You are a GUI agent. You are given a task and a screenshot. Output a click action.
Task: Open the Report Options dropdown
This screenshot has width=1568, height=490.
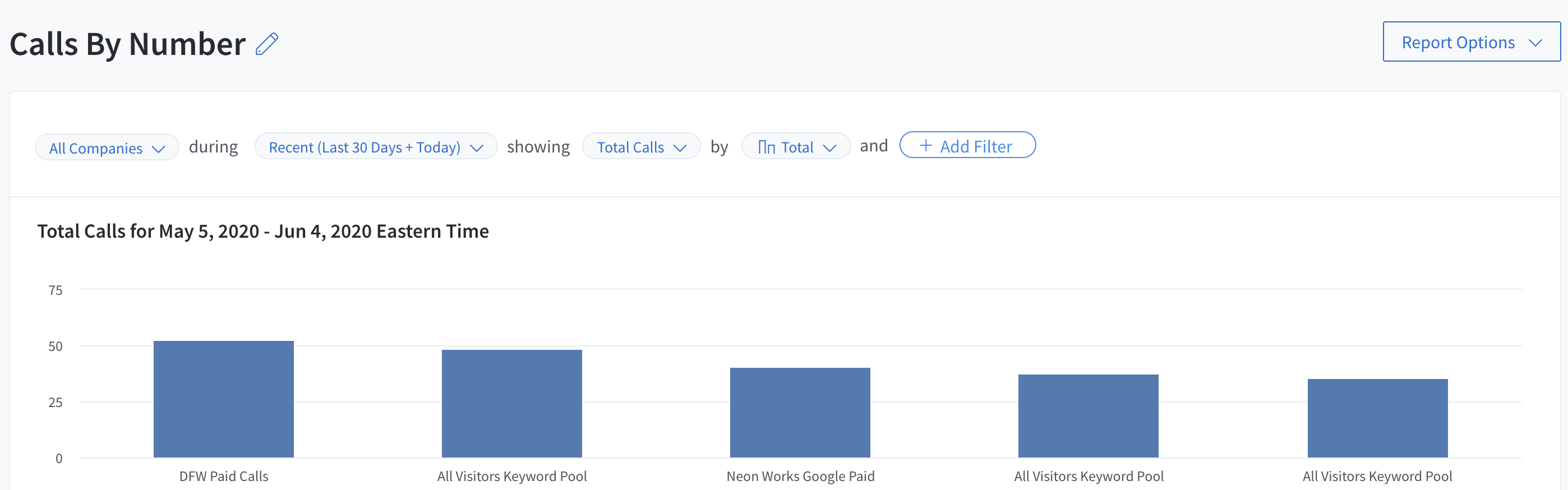tap(1471, 42)
